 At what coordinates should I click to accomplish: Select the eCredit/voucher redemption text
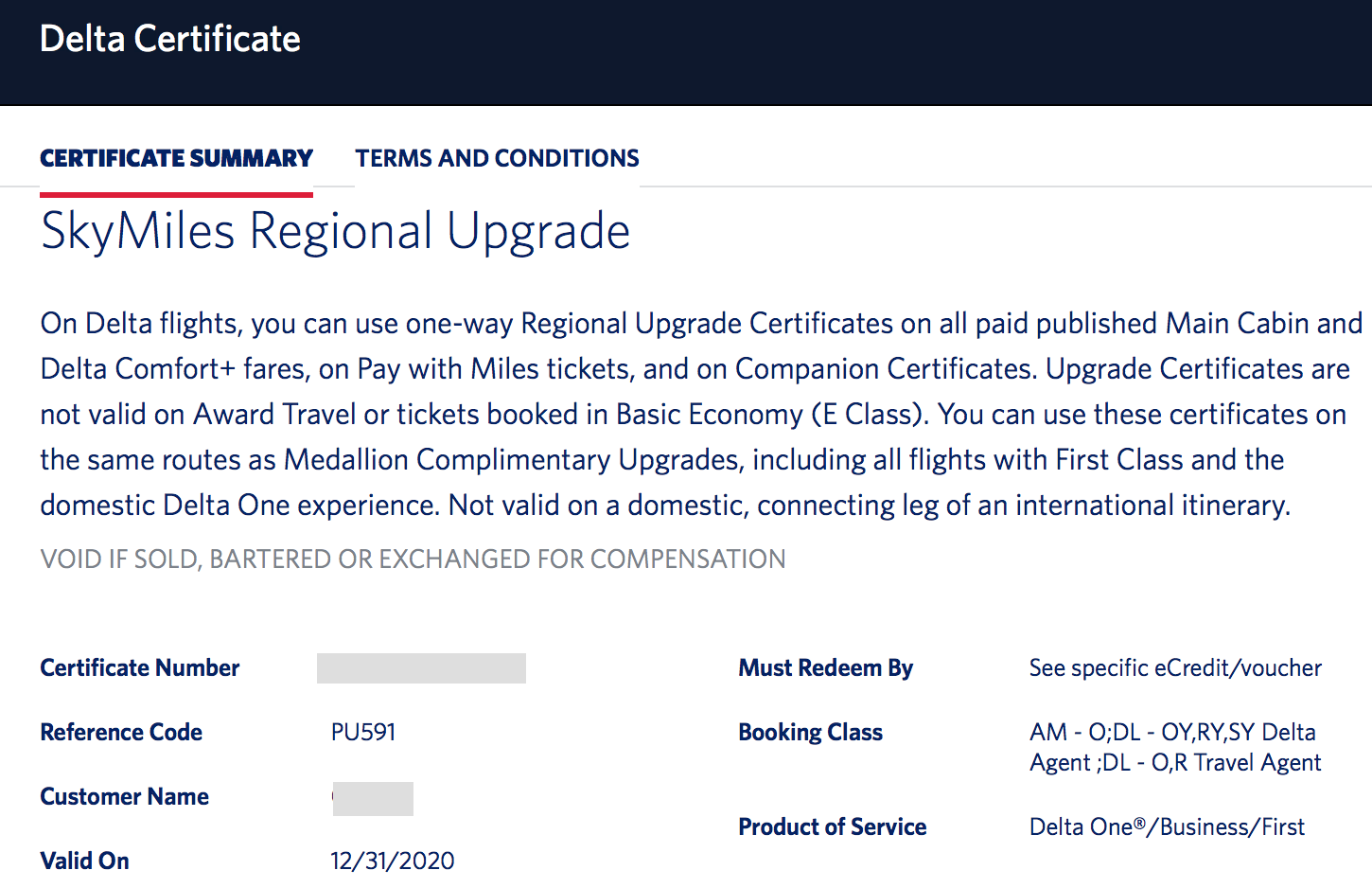point(1175,667)
